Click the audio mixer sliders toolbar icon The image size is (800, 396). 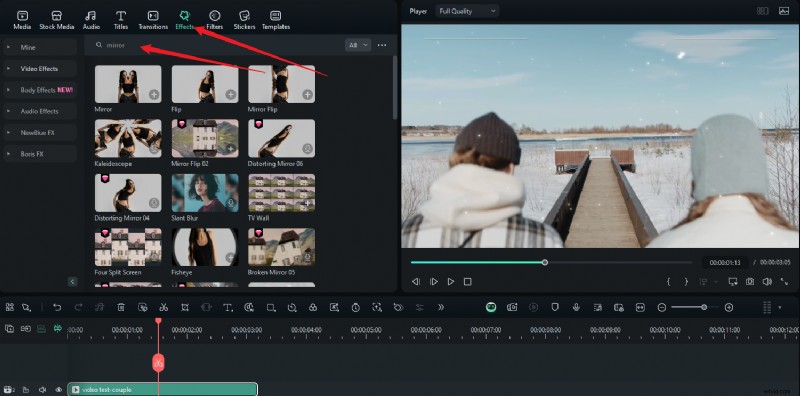pos(419,307)
